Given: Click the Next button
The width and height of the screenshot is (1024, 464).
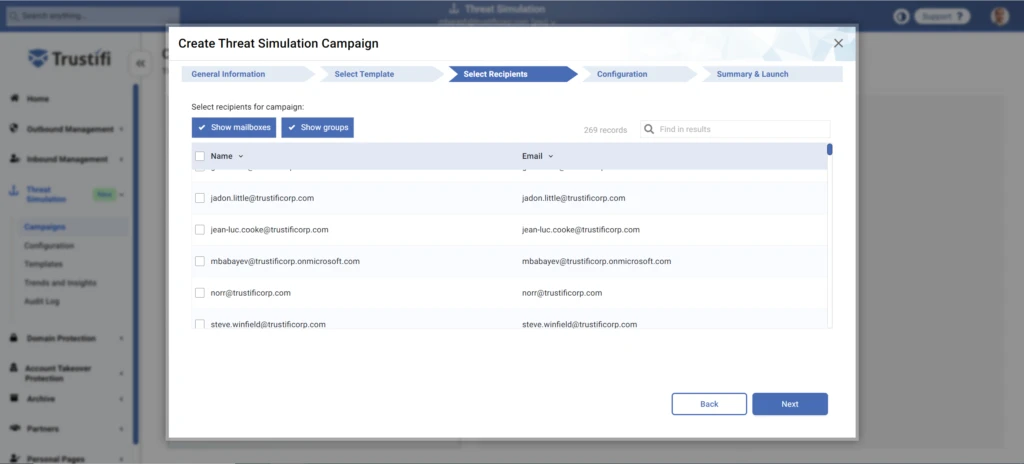Looking at the screenshot, I should point(790,404).
